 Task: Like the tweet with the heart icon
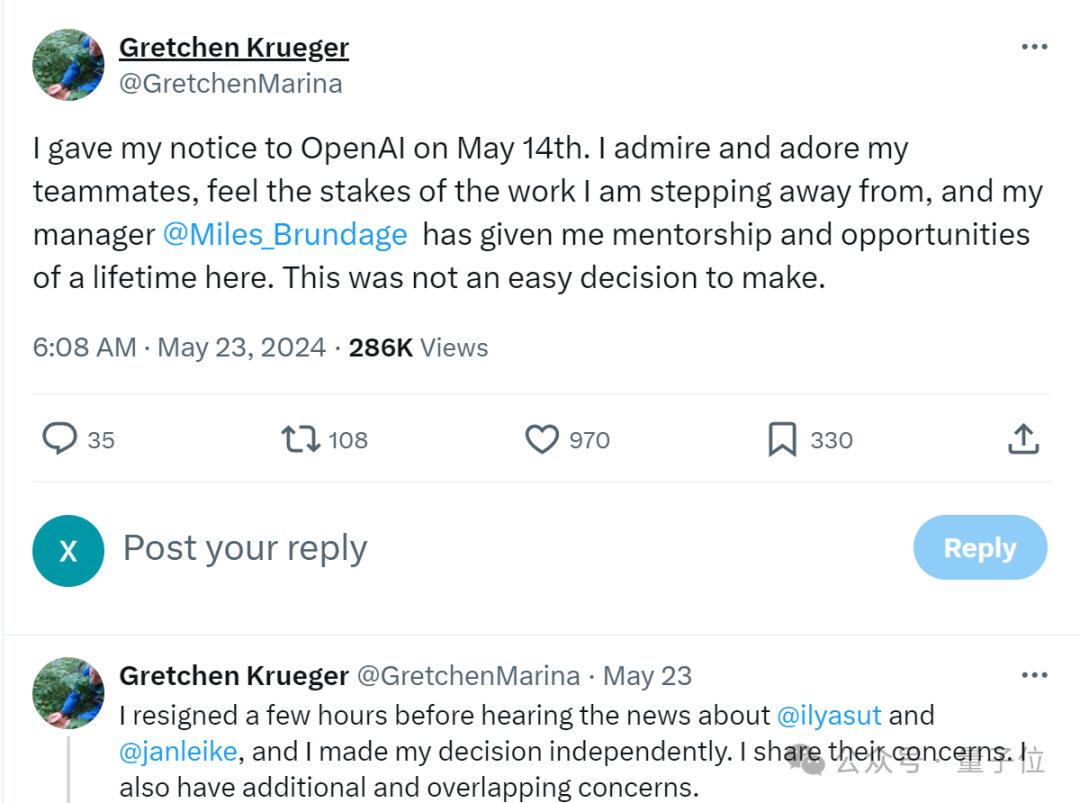tap(542, 439)
